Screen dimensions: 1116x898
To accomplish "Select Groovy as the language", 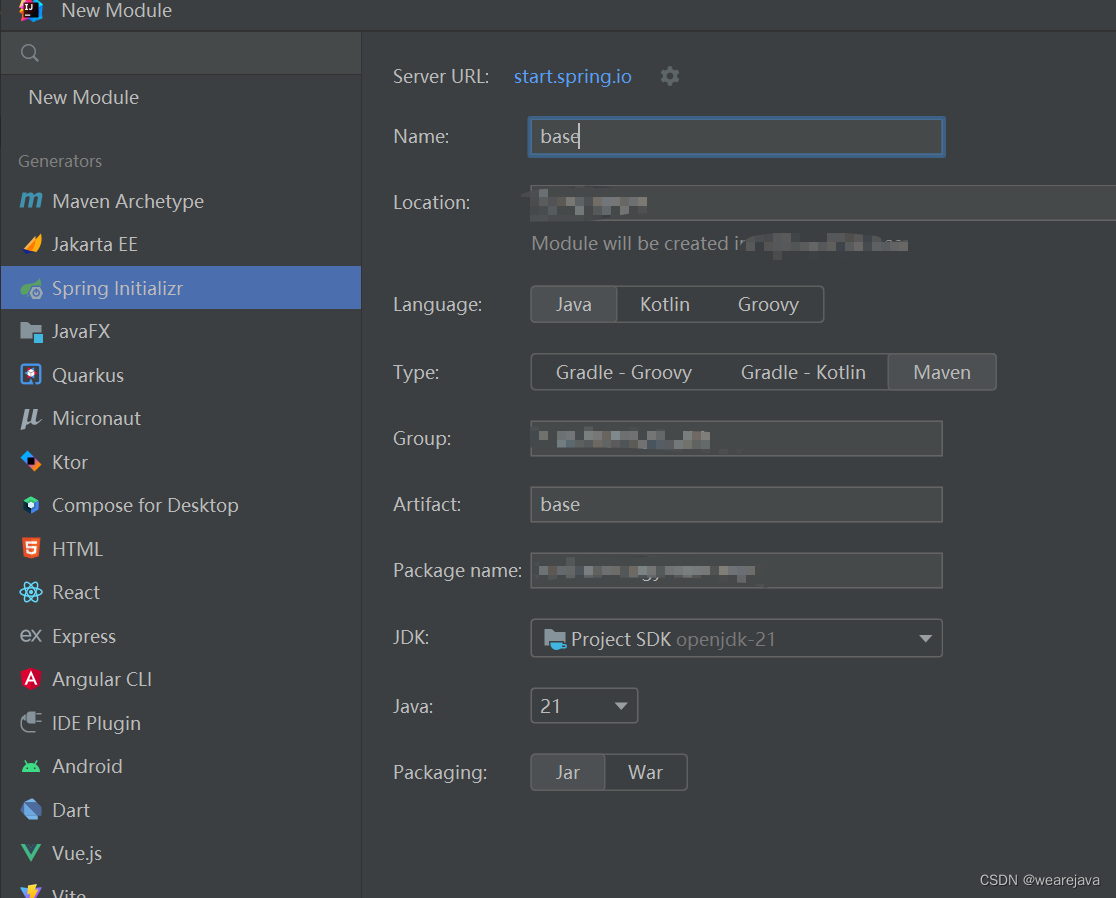I will tap(768, 305).
